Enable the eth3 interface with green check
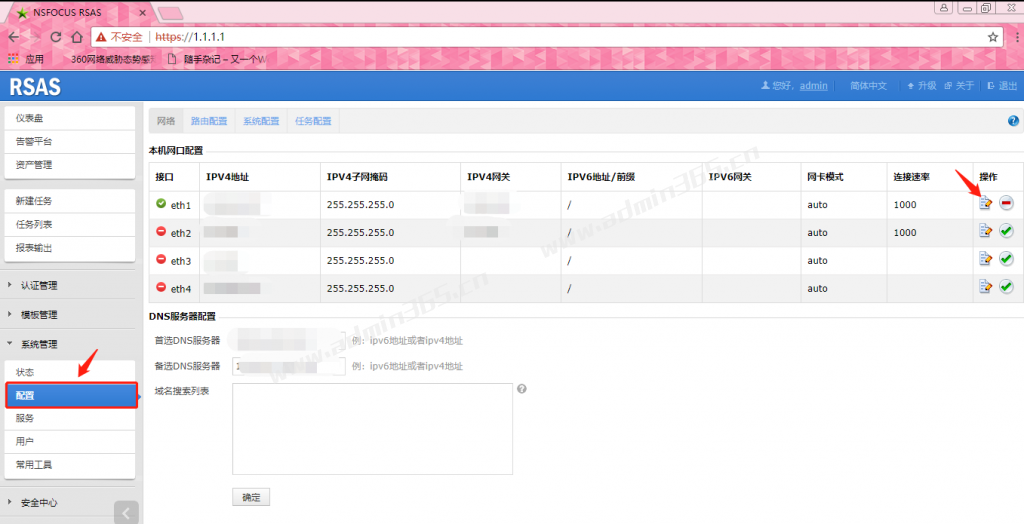 [1006, 259]
